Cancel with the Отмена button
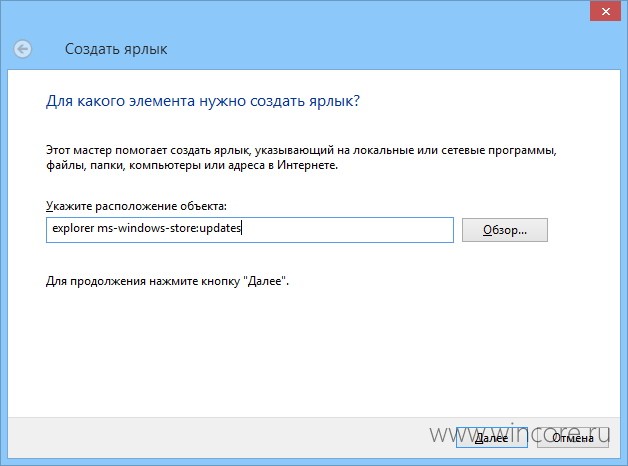Screen dimensions: 628x466 click(573, 438)
